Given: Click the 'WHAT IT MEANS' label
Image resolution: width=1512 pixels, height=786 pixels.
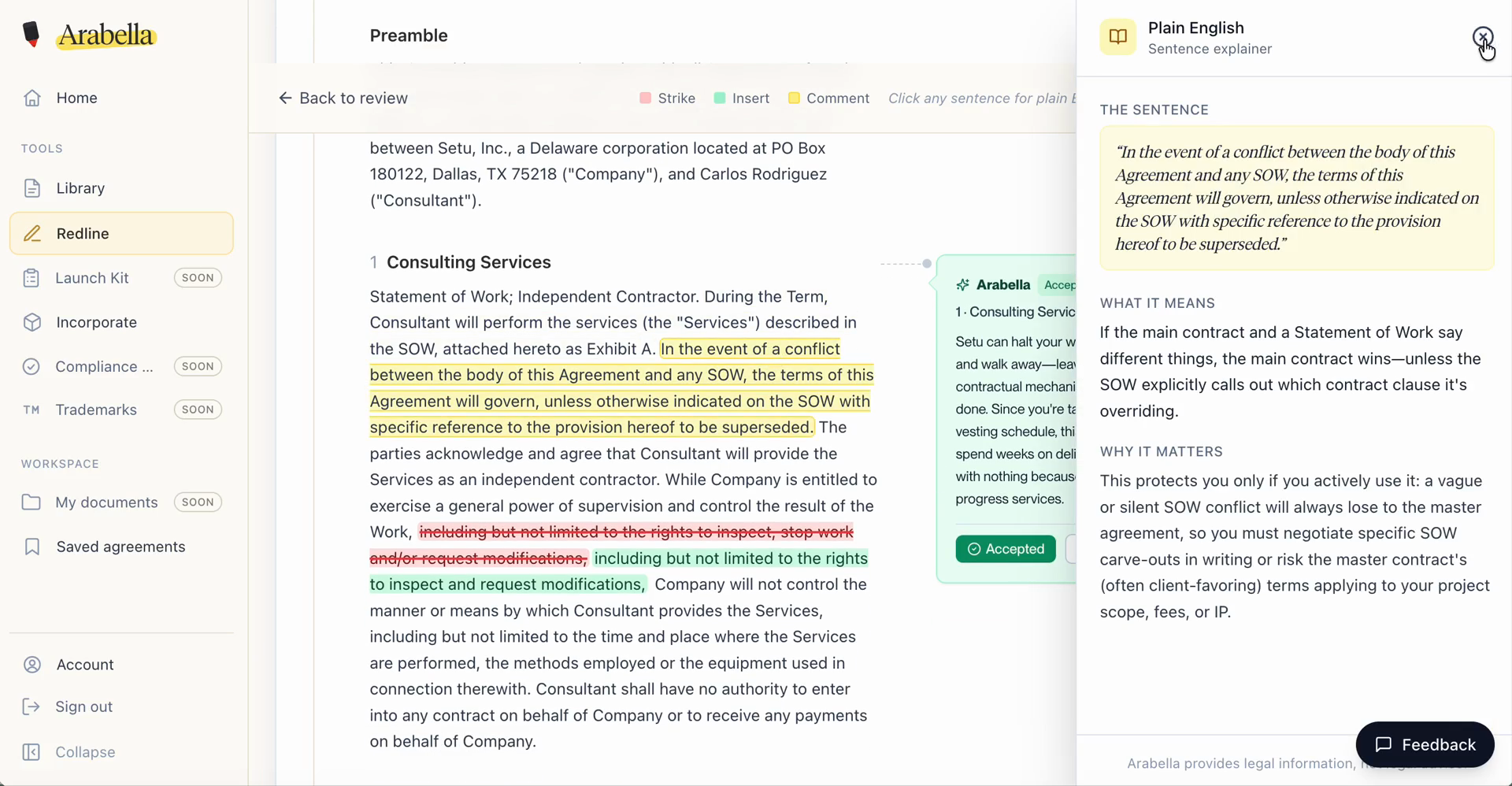Looking at the screenshot, I should [x=1157, y=303].
